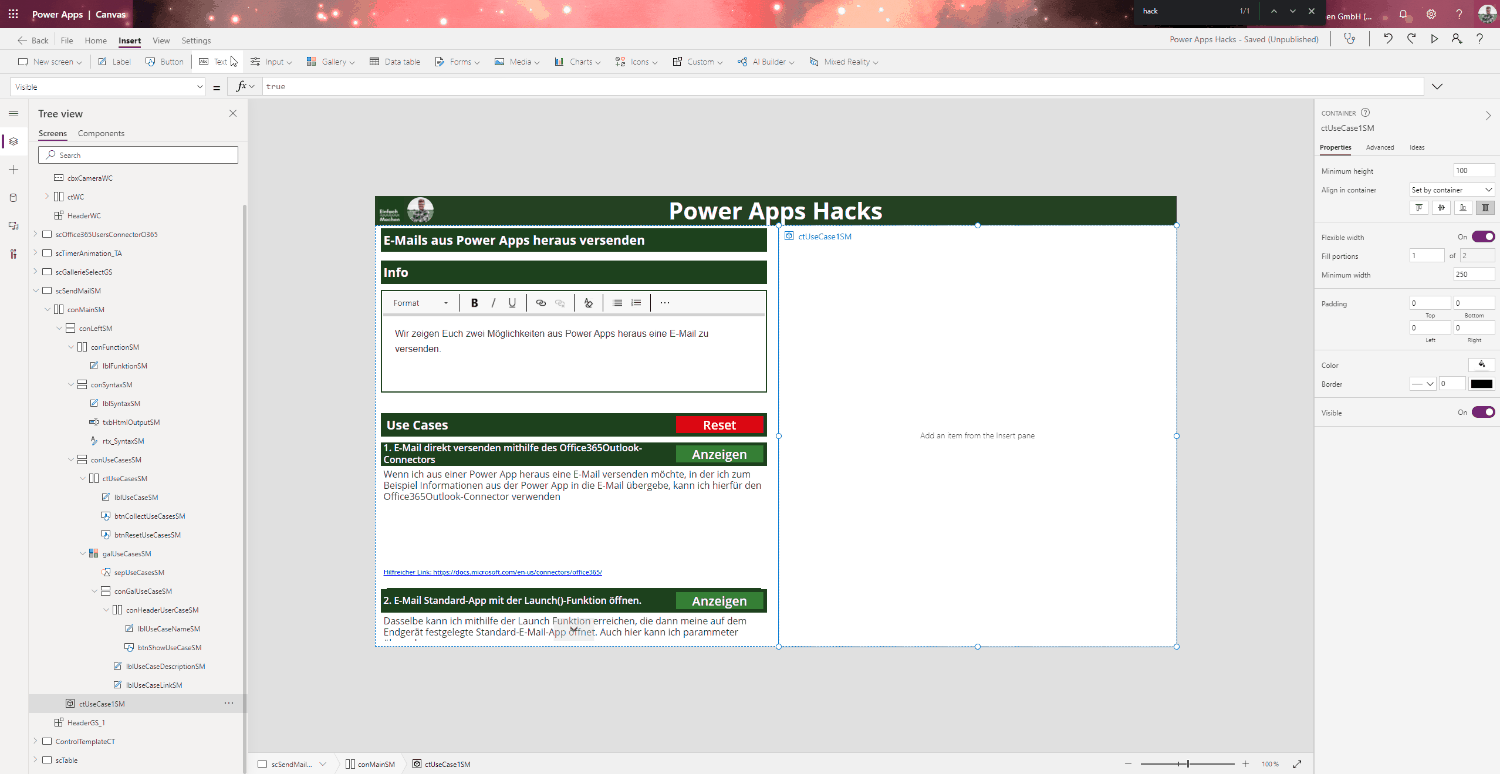
Task: Open the Data cylinder icon in left rail
Action: [x=13, y=198]
